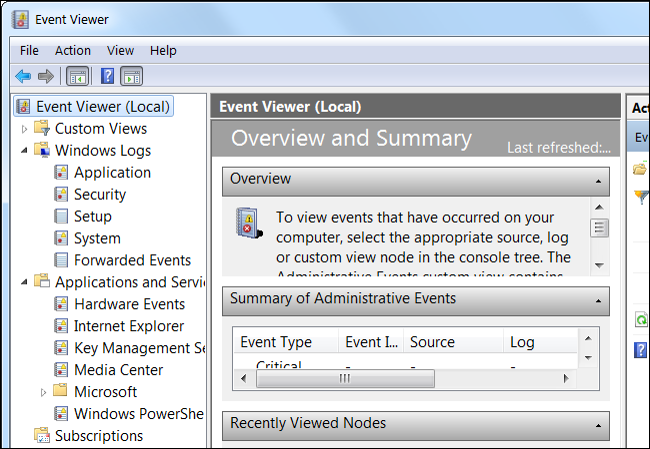The image size is (650, 449).
Task: Collapse the Windows Logs node
Action: click(x=25, y=150)
